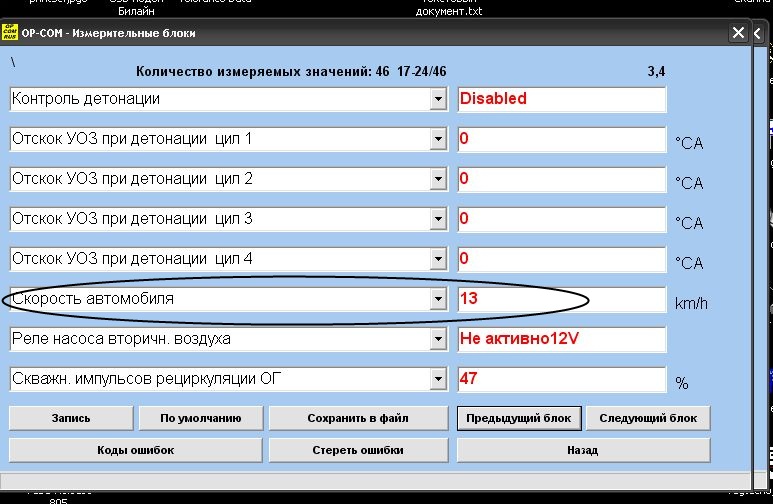Open Коды ошибок

pyautogui.click(x=136, y=450)
